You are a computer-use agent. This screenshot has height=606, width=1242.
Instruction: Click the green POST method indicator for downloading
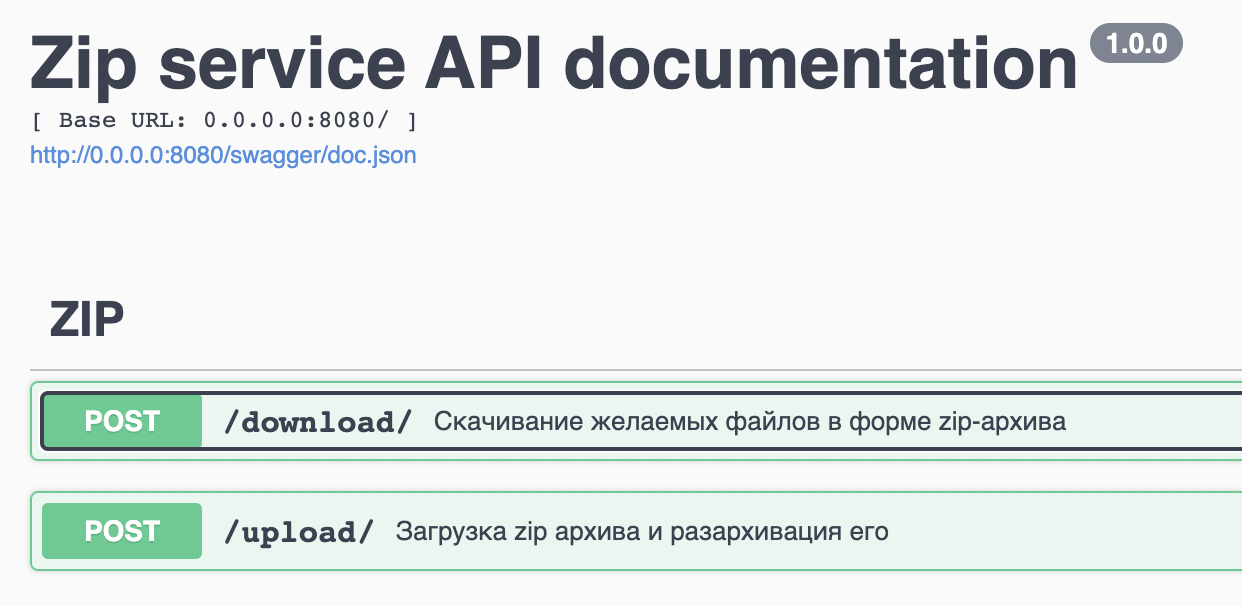[121, 421]
